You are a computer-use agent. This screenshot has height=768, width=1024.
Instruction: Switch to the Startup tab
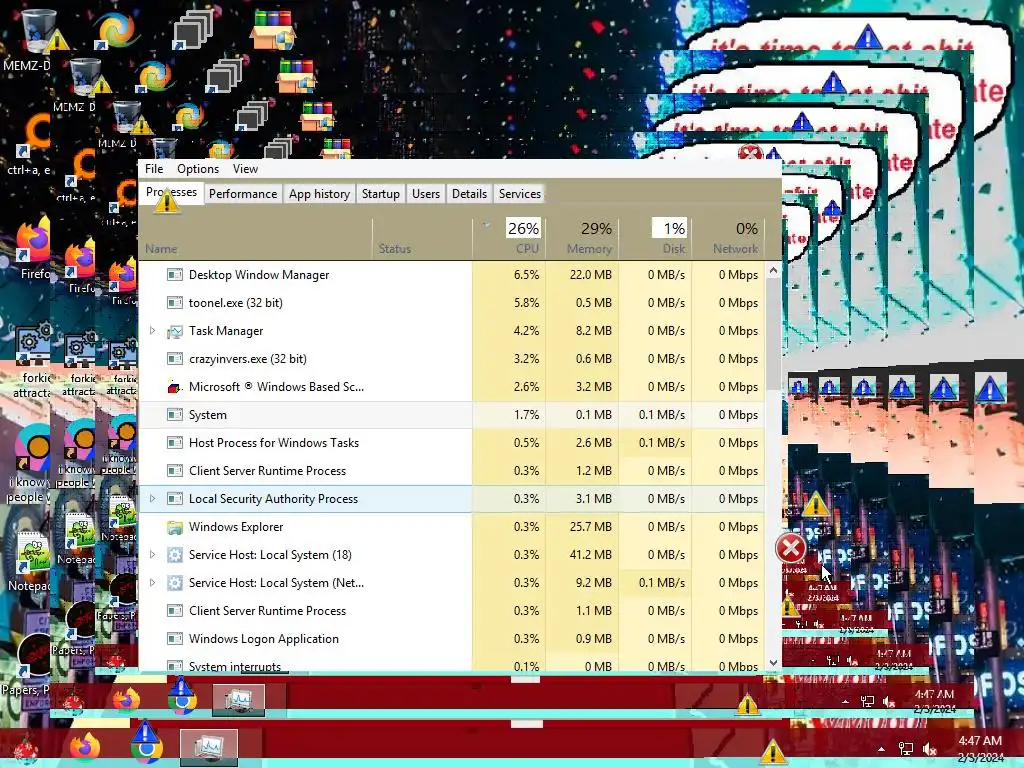[x=381, y=194]
